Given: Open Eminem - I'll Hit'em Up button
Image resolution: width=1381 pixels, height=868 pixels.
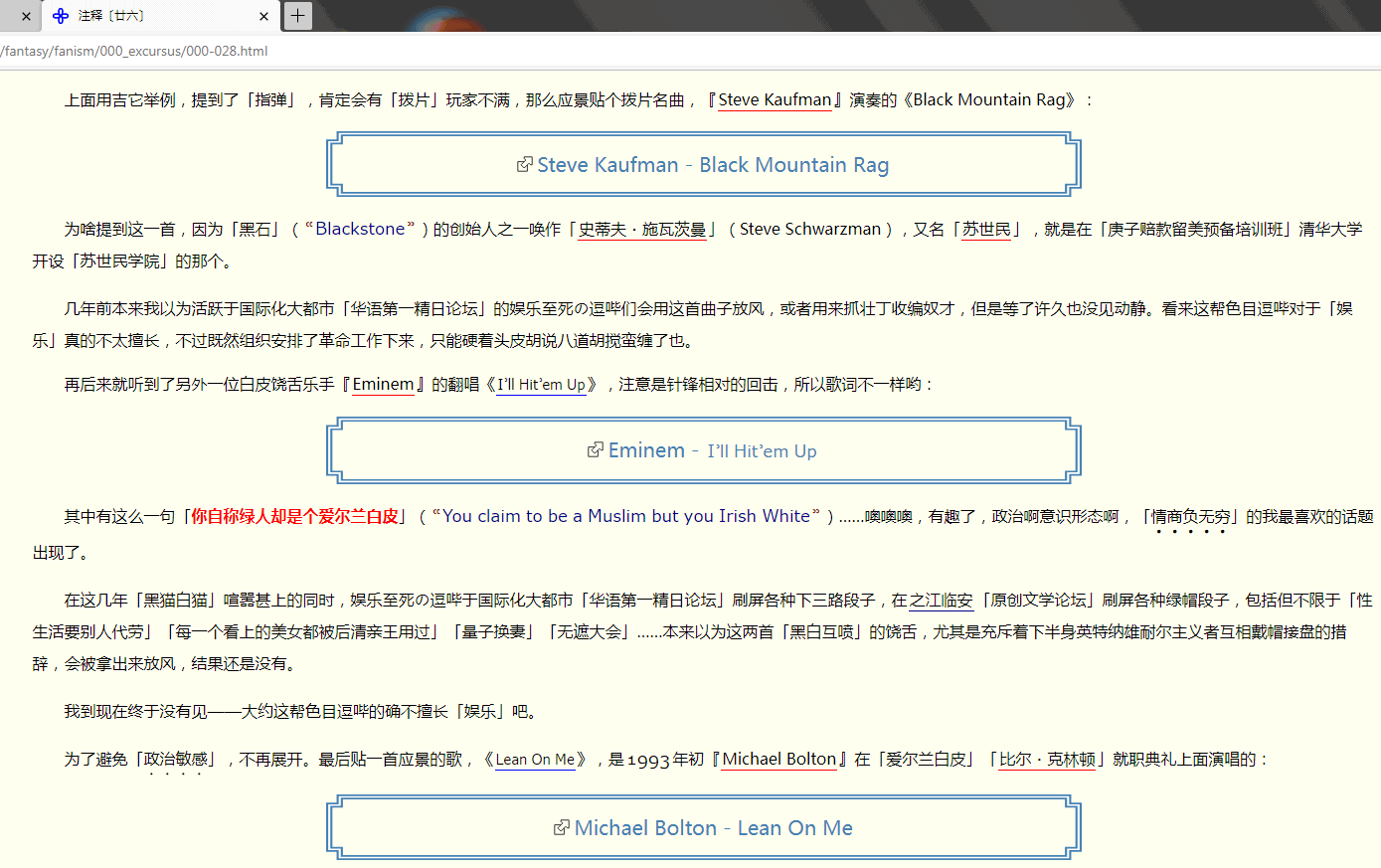Looking at the screenshot, I should coord(704,450).
